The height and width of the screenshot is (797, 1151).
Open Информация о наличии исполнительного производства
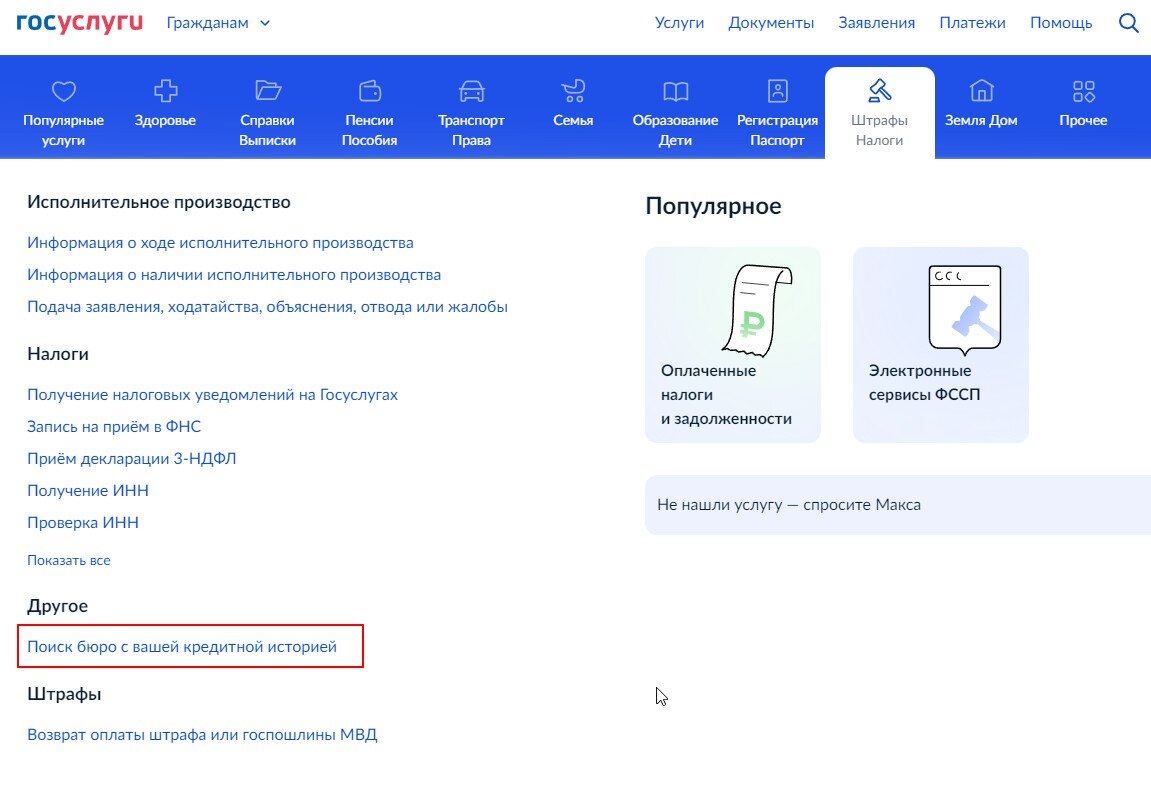(234, 275)
